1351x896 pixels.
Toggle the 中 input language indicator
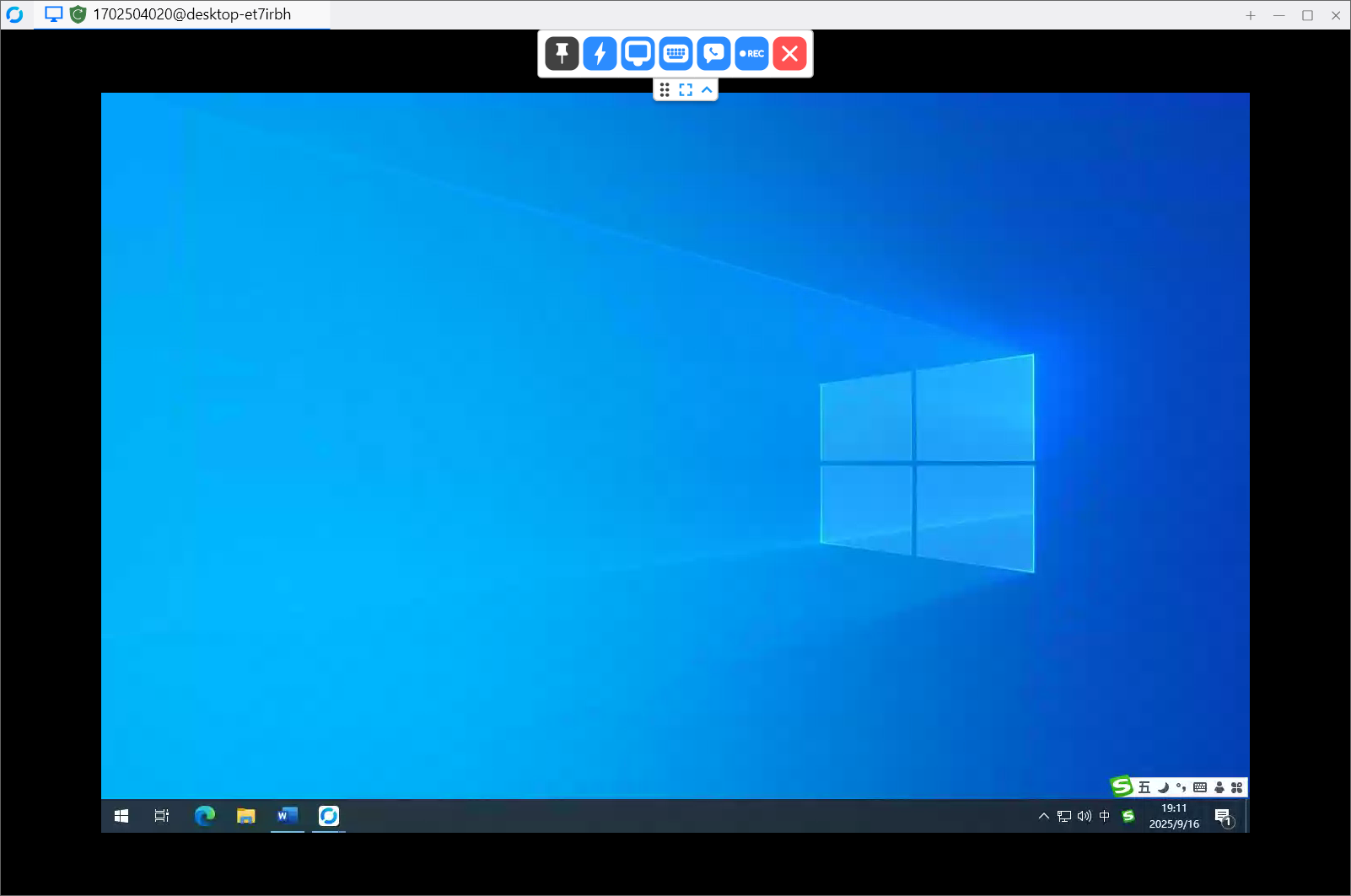point(1105,816)
